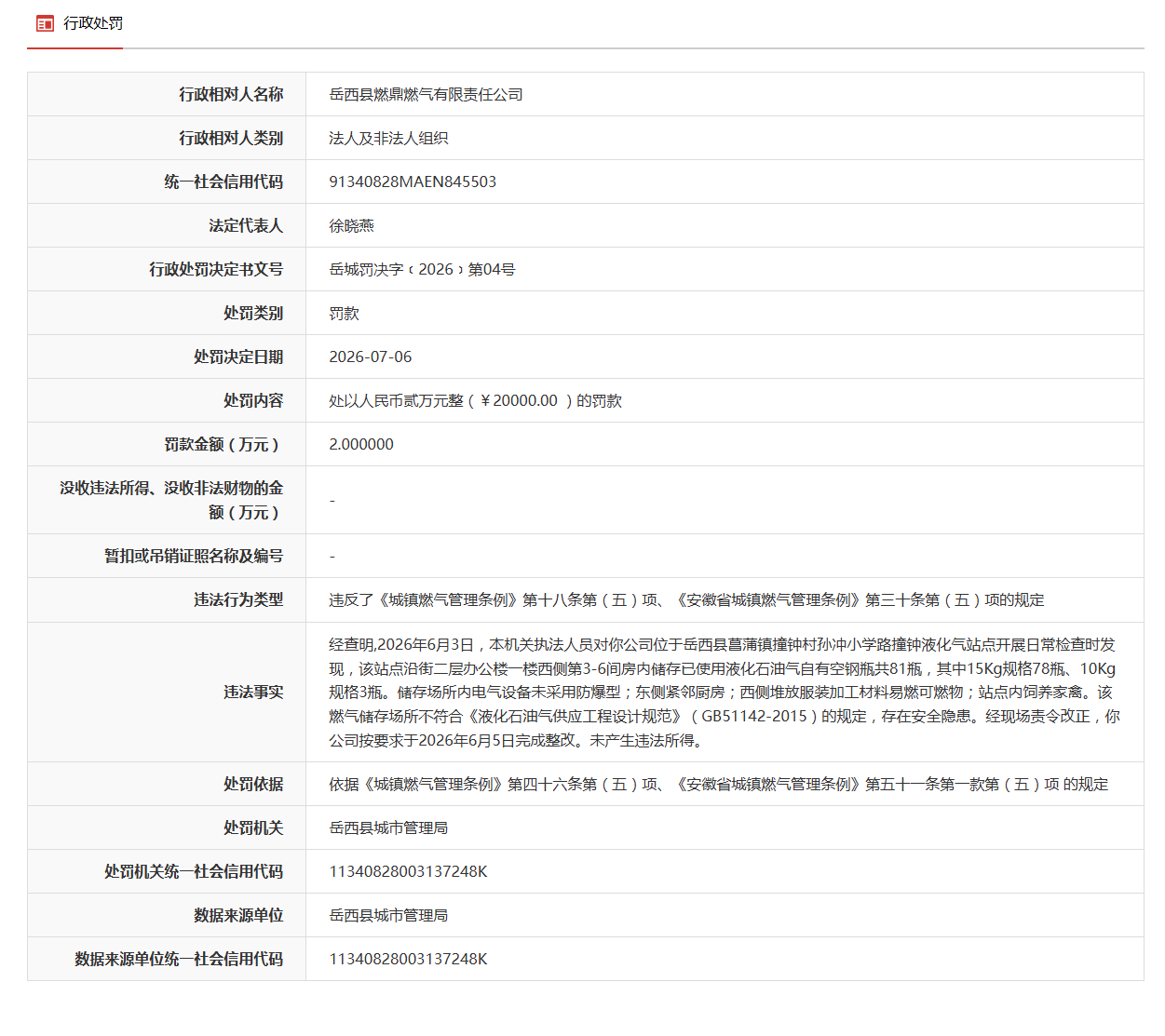Click the 处罚机关统一社会信用代码 label
This screenshot has width=1165, height=1036.
194,871
